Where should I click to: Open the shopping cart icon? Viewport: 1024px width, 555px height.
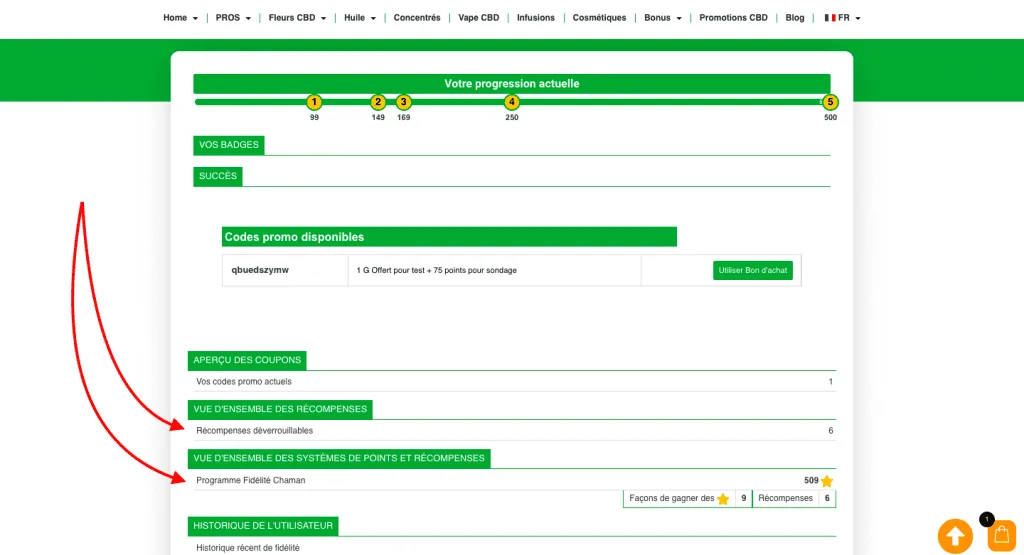pos(1001,536)
